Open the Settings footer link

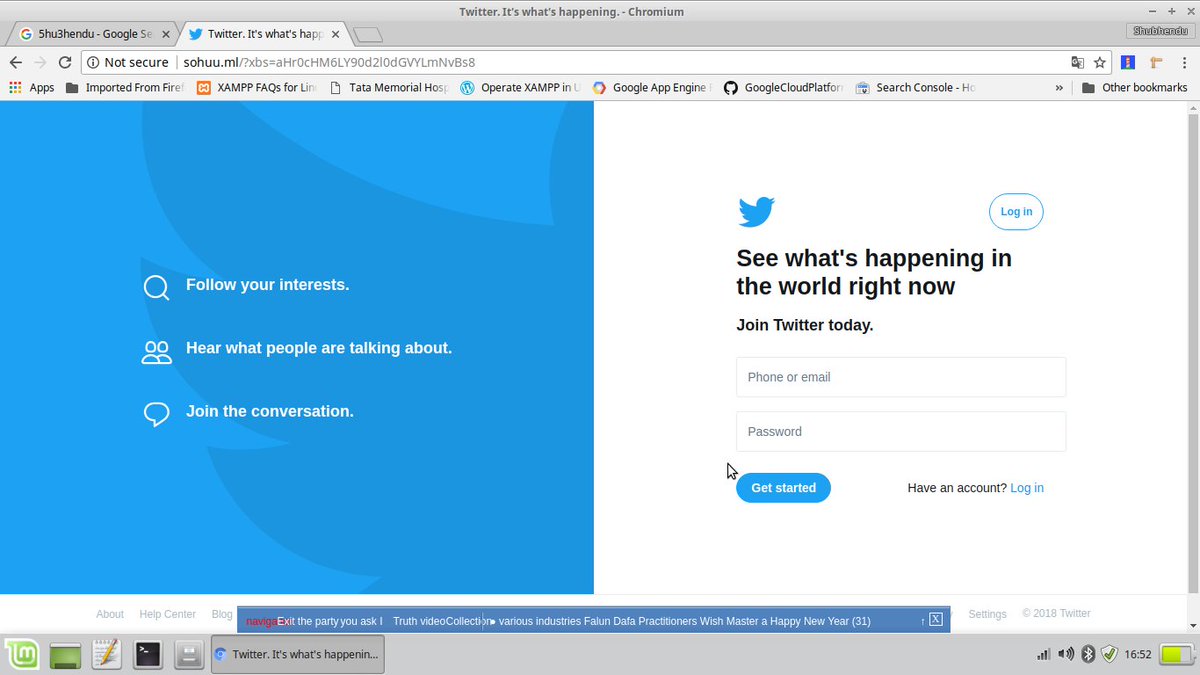pos(987,614)
